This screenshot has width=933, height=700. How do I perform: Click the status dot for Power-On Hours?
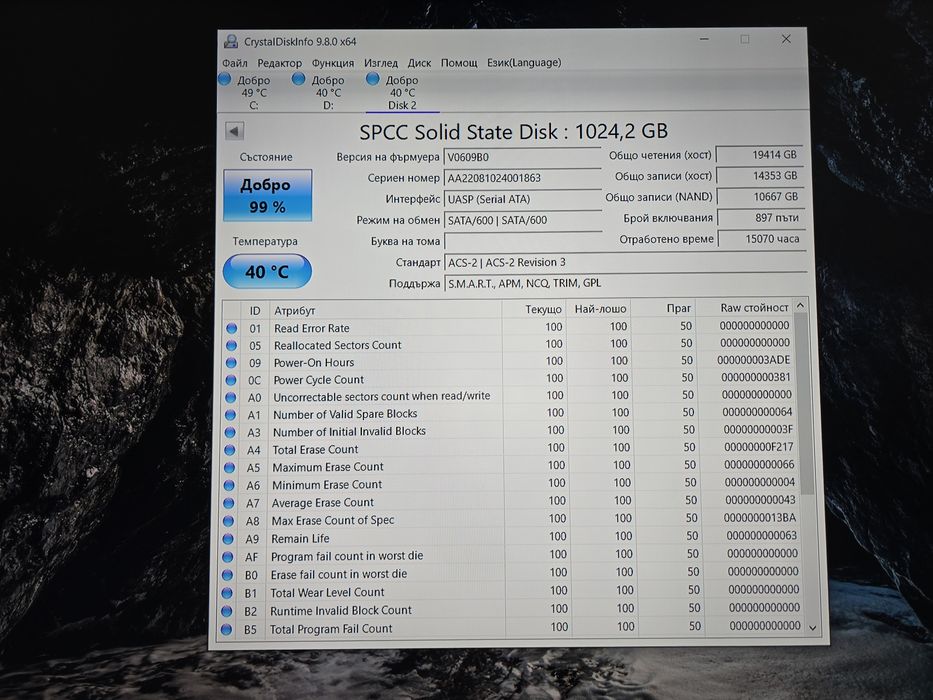231,362
